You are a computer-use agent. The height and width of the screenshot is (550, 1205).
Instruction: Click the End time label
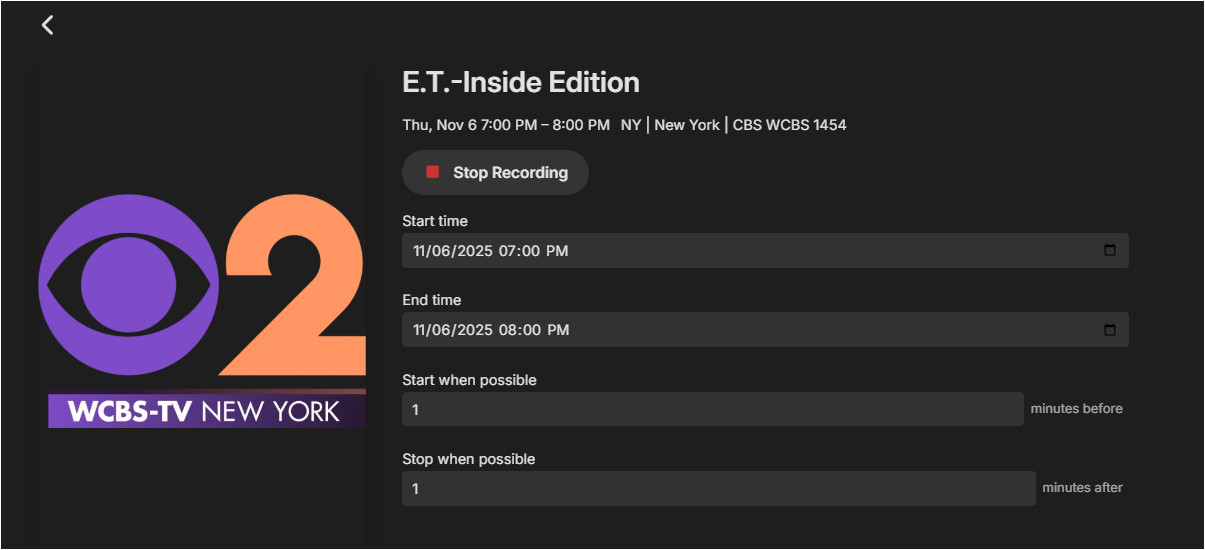click(431, 300)
